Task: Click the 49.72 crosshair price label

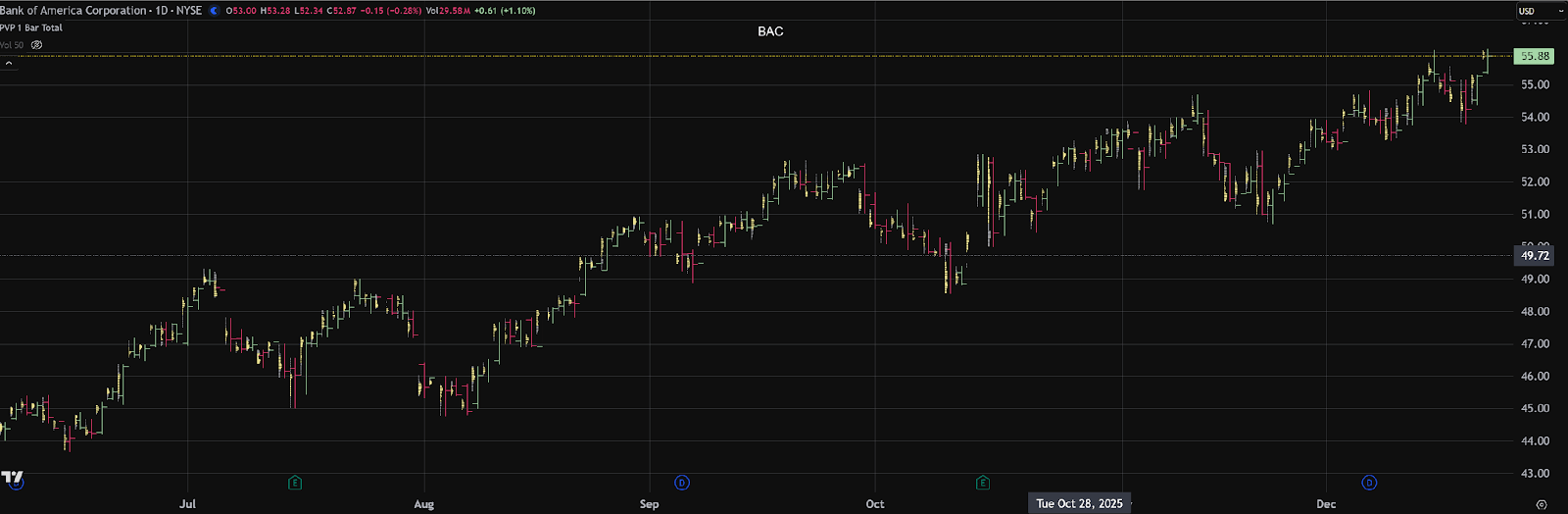Action: point(1535,256)
